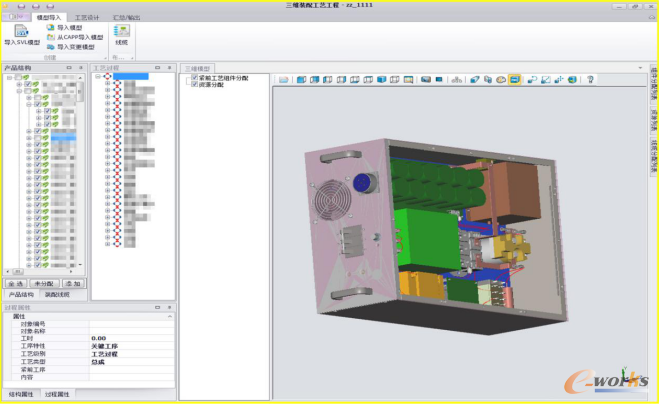Click the 线缆 ribbon icon
This screenshot has height=404, width=659.
(x=121, y=32)
